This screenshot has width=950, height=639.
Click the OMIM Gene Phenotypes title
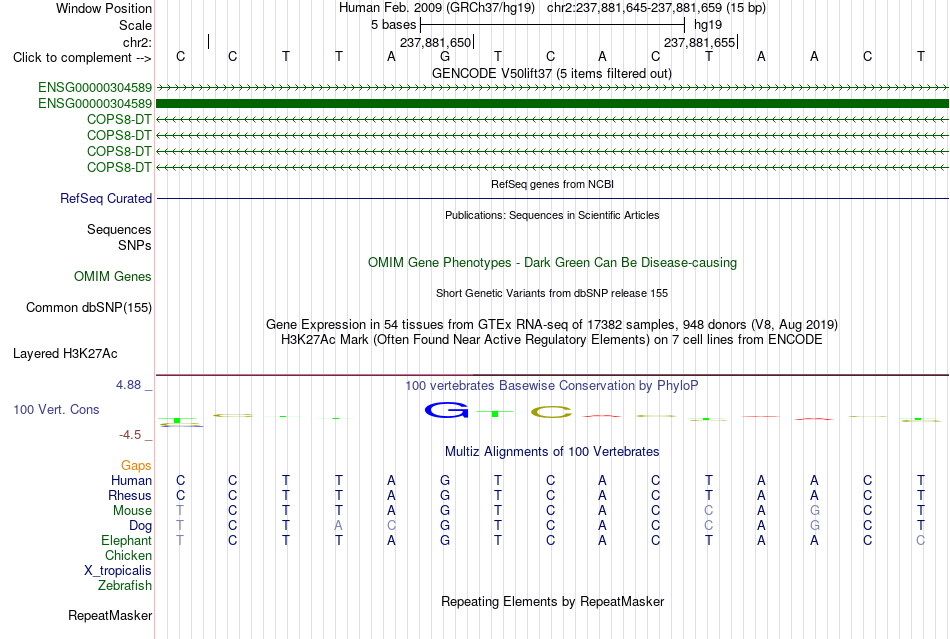(x=552, y=262)
